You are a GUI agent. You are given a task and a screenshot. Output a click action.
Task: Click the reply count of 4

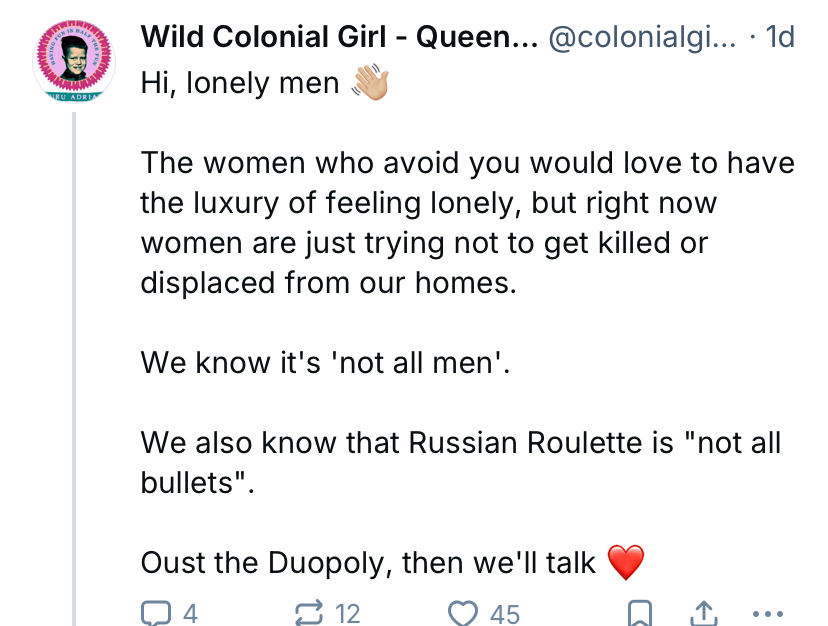190,612
